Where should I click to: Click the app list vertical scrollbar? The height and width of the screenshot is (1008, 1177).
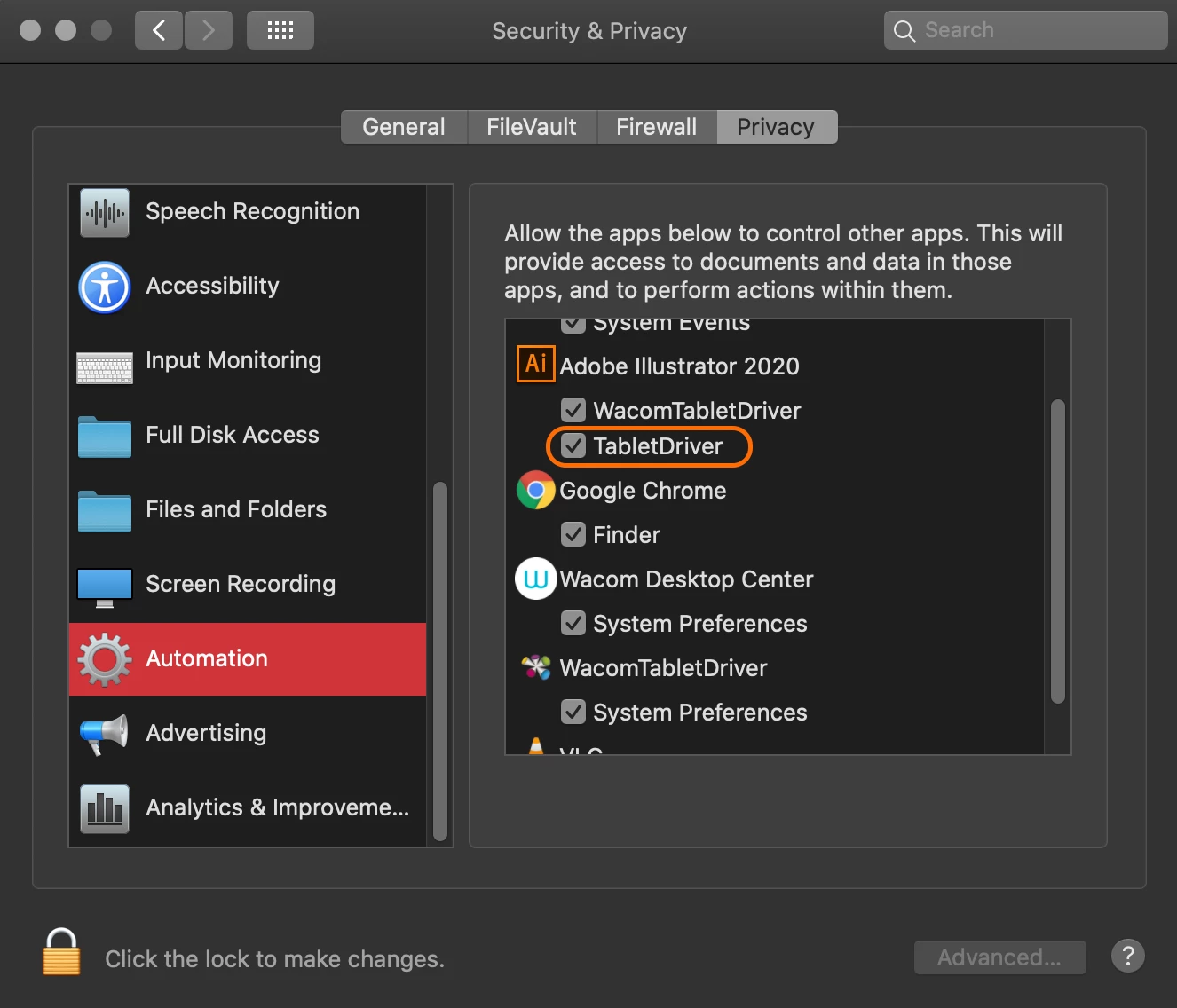(x=1057, y=551)
